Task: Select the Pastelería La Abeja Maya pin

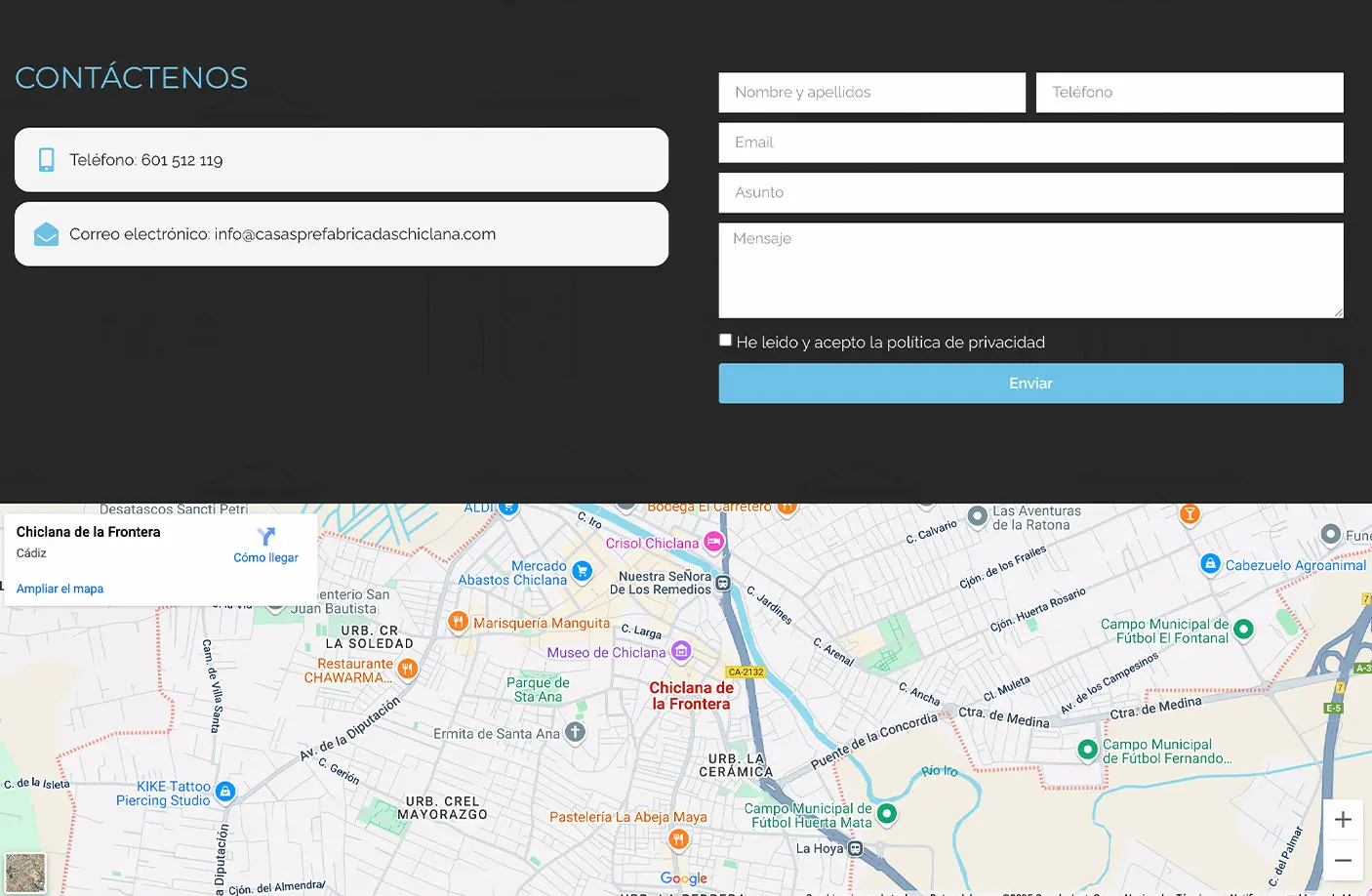Action: [x=679, y=838]
